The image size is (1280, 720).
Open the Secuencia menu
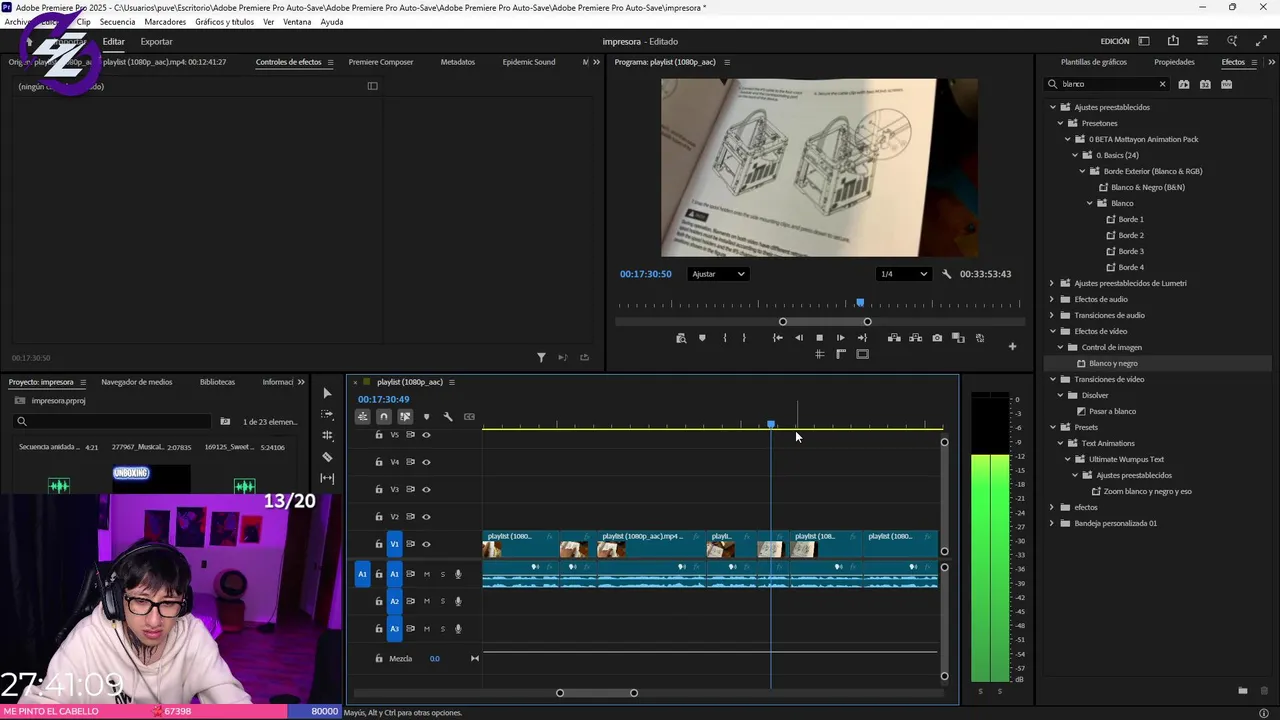pyautogui.click(x=117, y=22)
